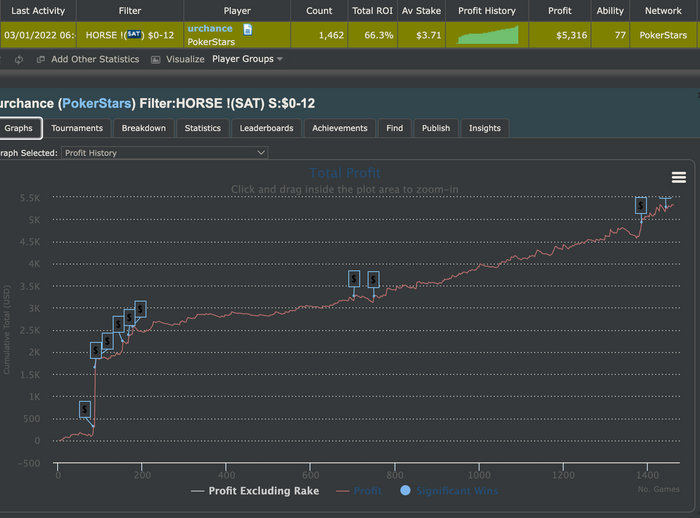This screenshot has width=700, height=518.
Task: Click the Total Profit chart title
Action: click(x=345, y=173)
